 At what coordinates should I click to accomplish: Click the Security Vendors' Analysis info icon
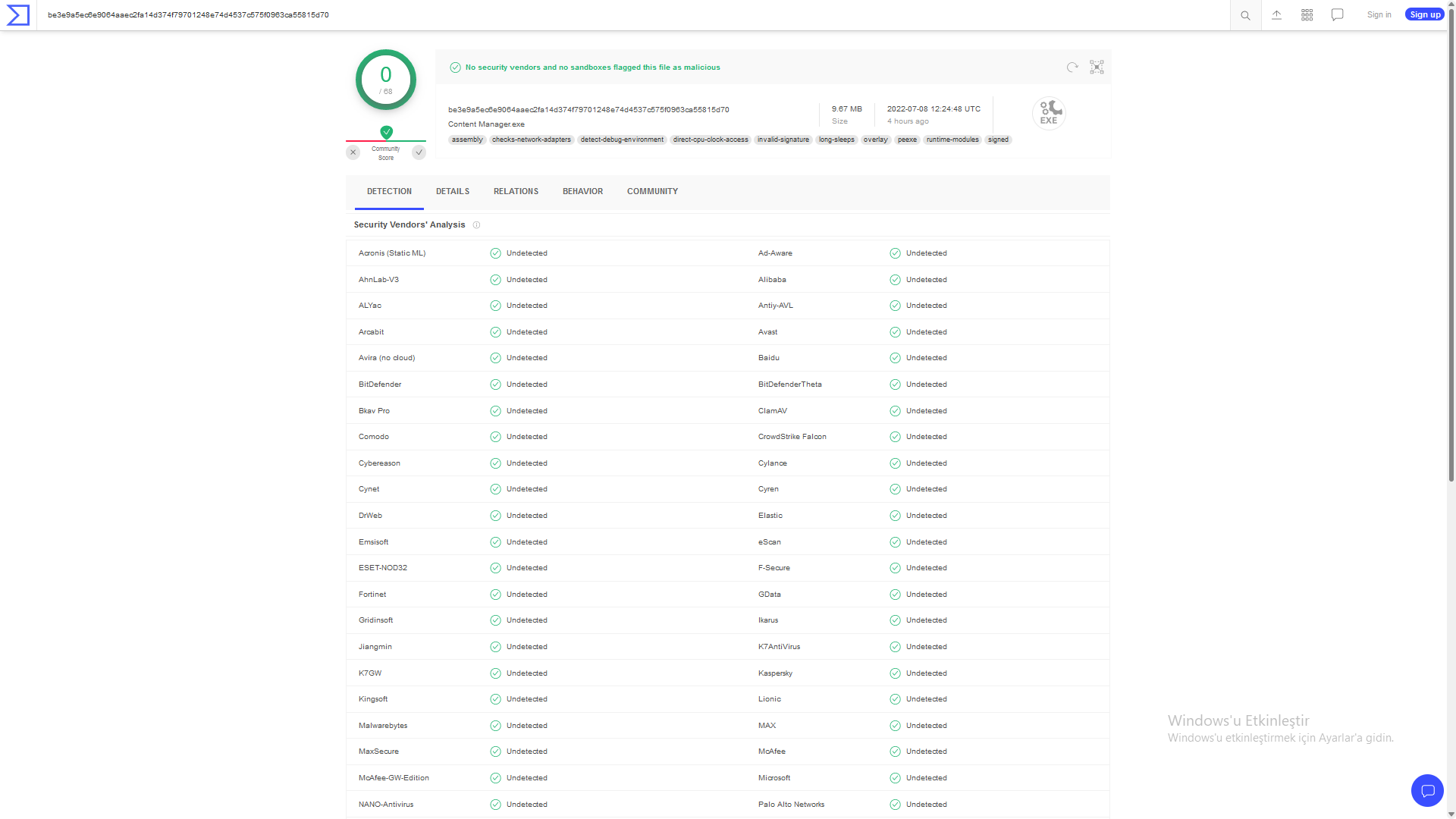click(476, 225)
